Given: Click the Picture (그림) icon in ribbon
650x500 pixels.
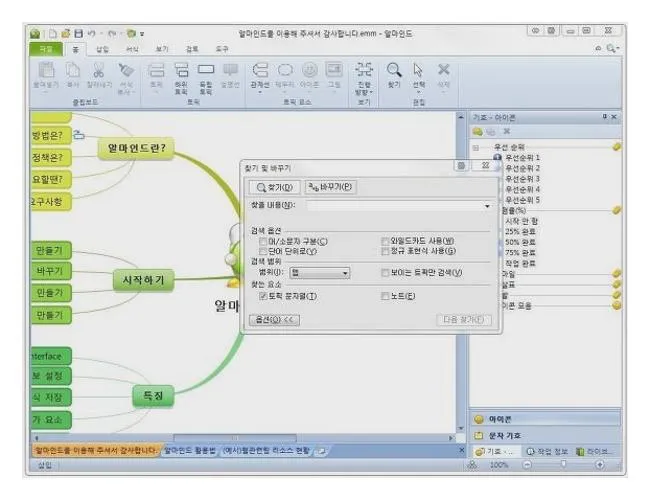Looking at the screenshot, I should 334,70.
